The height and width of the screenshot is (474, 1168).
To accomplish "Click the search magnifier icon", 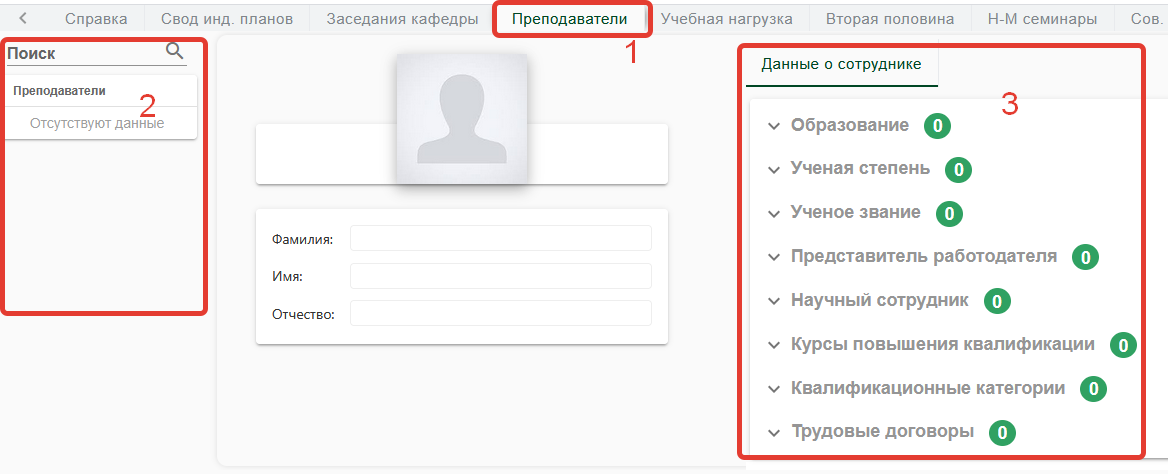I will (174, 52).
